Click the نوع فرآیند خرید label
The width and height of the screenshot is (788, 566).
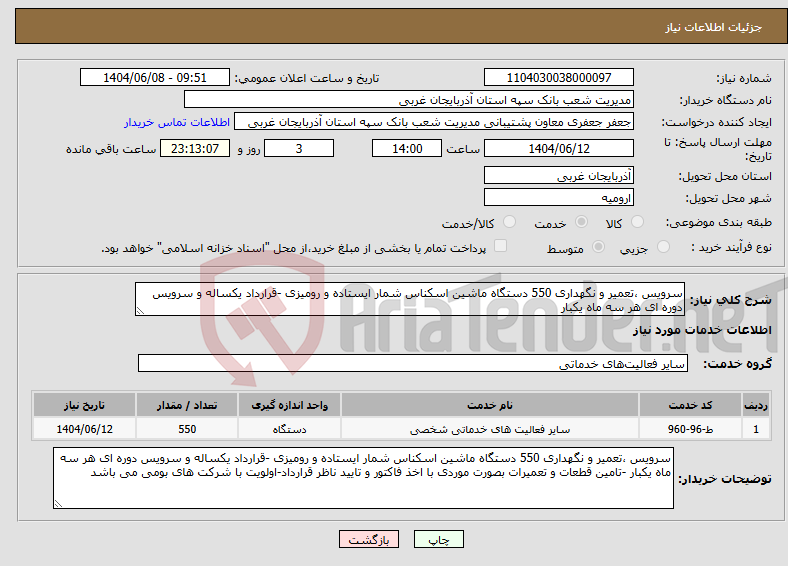[x=731, y=247]
